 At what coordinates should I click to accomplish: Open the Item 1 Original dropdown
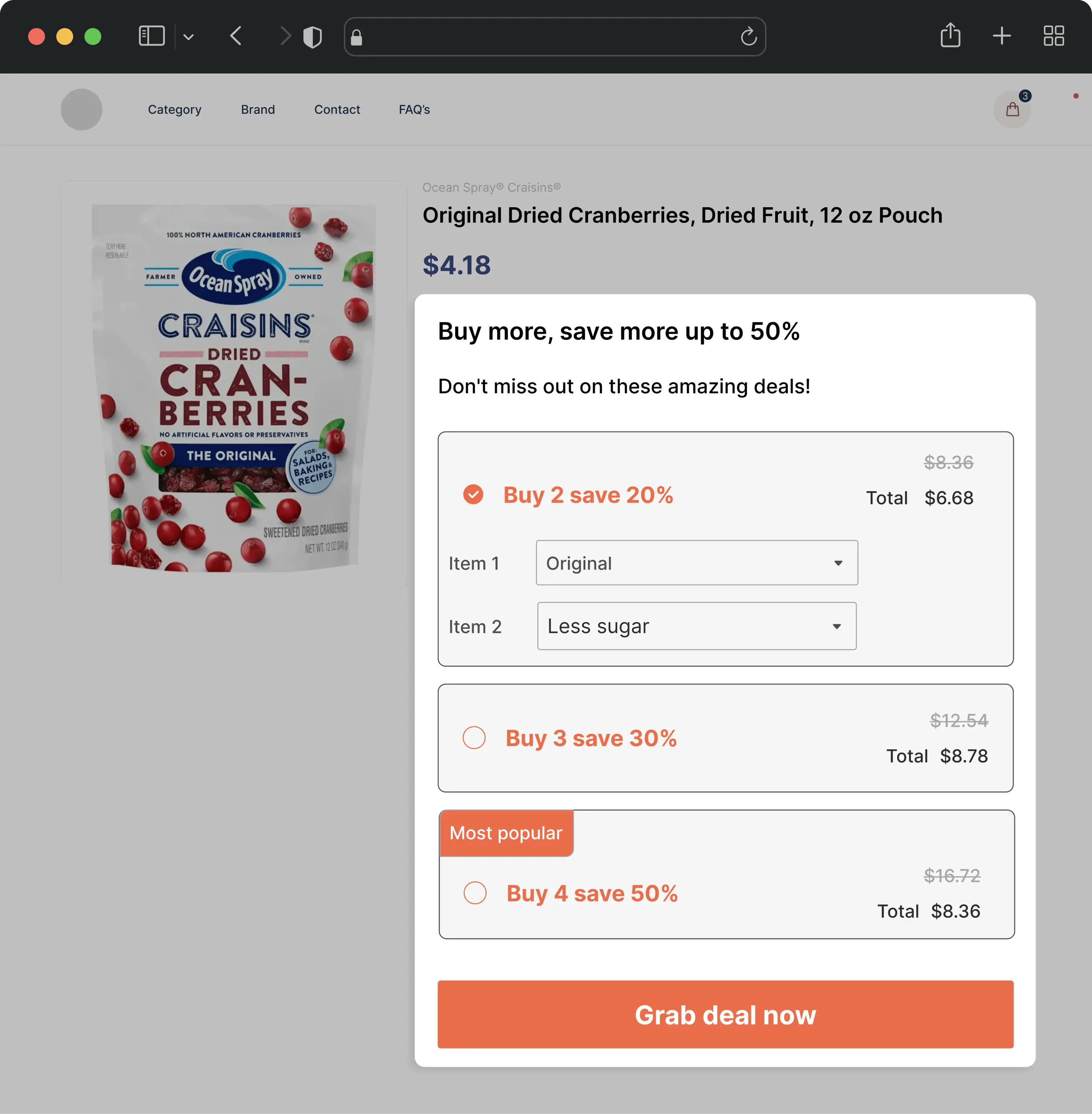tap(696, 563)
